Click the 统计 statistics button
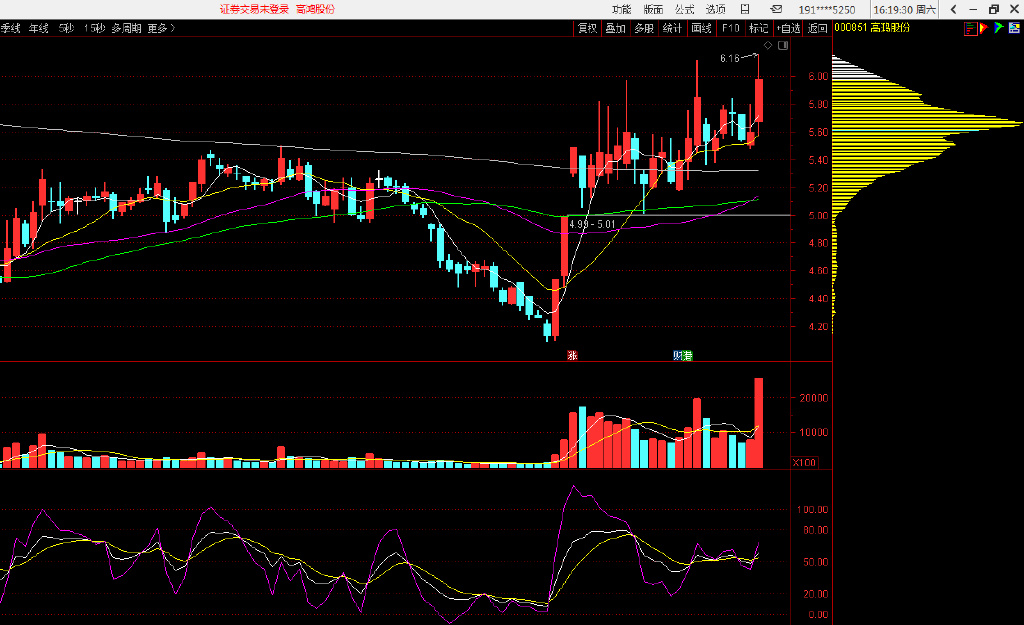 [672, 28]
